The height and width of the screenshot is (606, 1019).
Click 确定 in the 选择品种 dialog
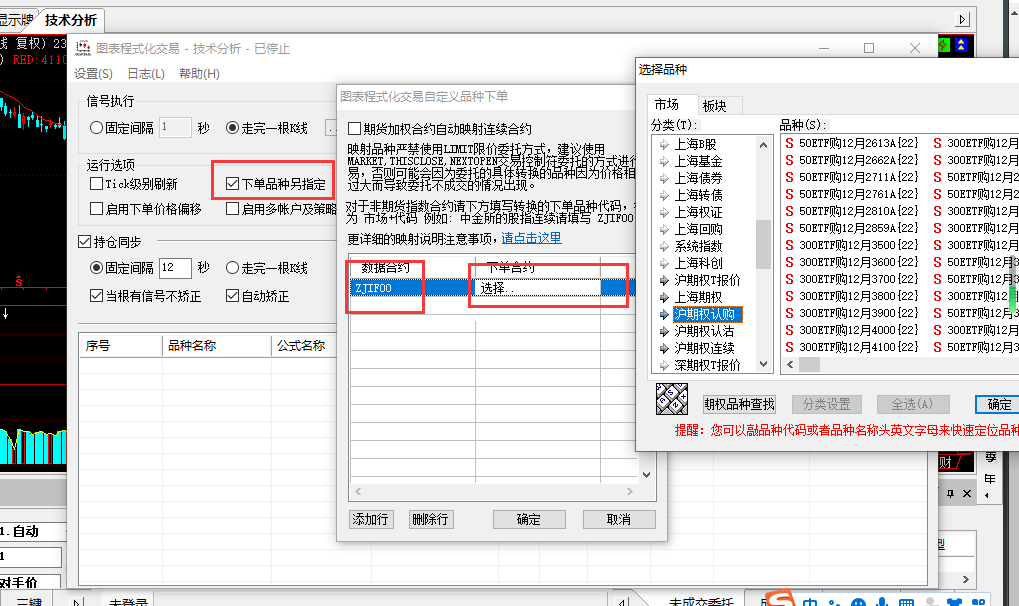pyautogui.click(x=999, y=404)
